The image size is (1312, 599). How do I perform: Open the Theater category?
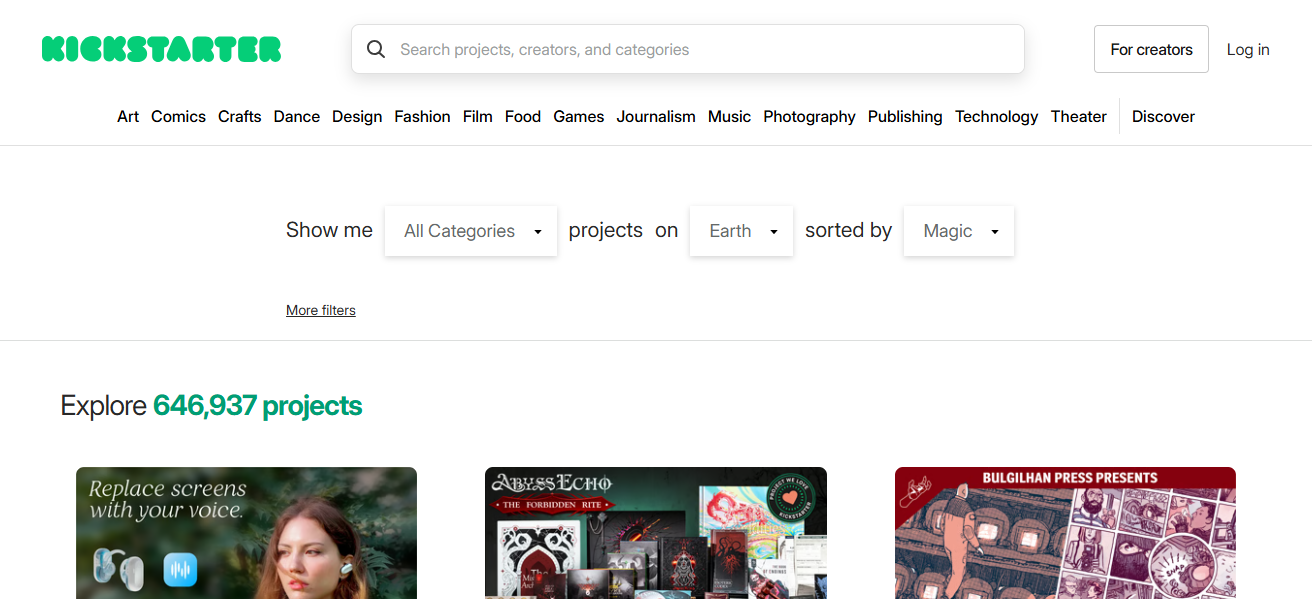(1079, 116)
